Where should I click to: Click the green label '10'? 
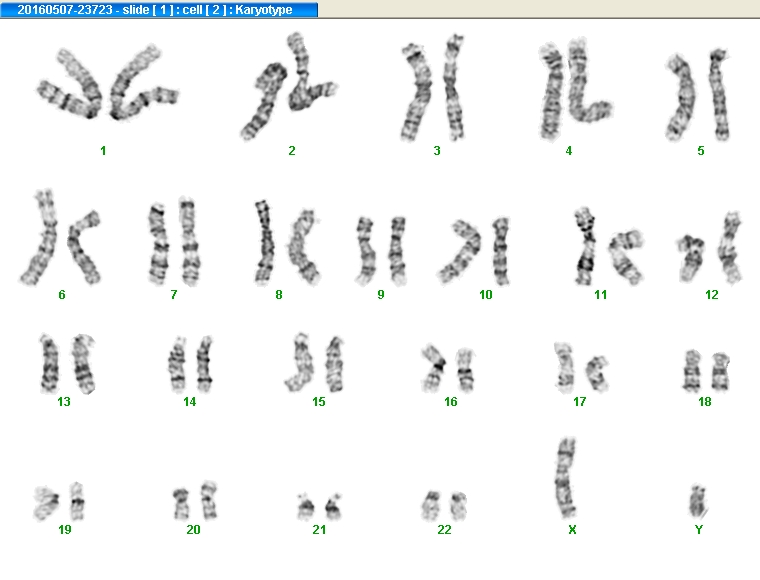[x=486, y=295]
